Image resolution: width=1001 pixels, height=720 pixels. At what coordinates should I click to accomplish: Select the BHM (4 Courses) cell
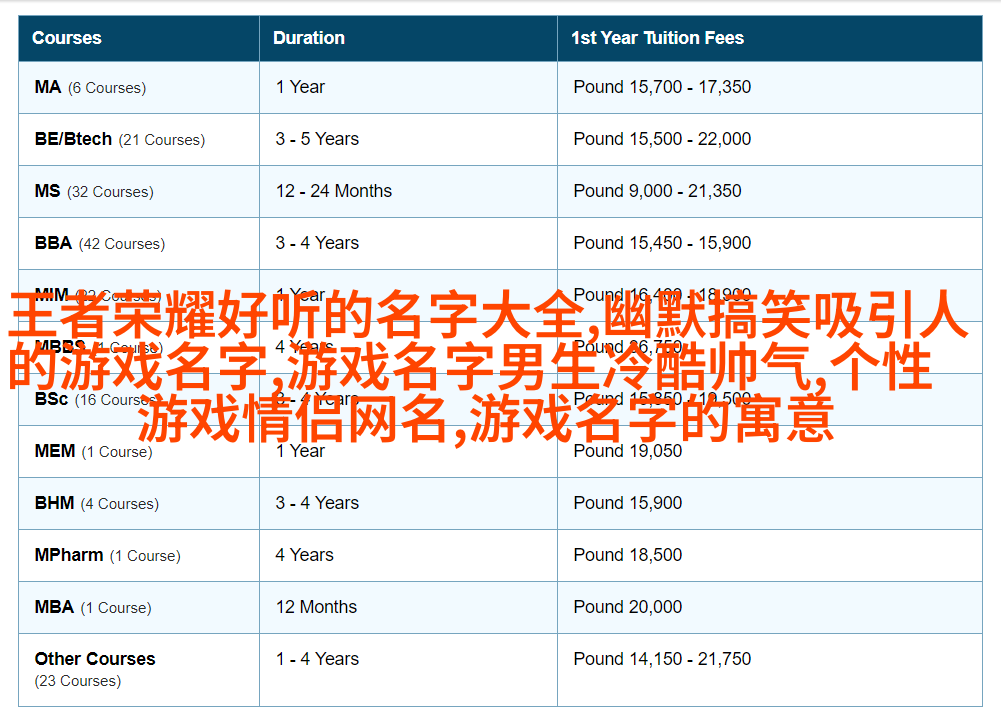(x=139, y=504)
